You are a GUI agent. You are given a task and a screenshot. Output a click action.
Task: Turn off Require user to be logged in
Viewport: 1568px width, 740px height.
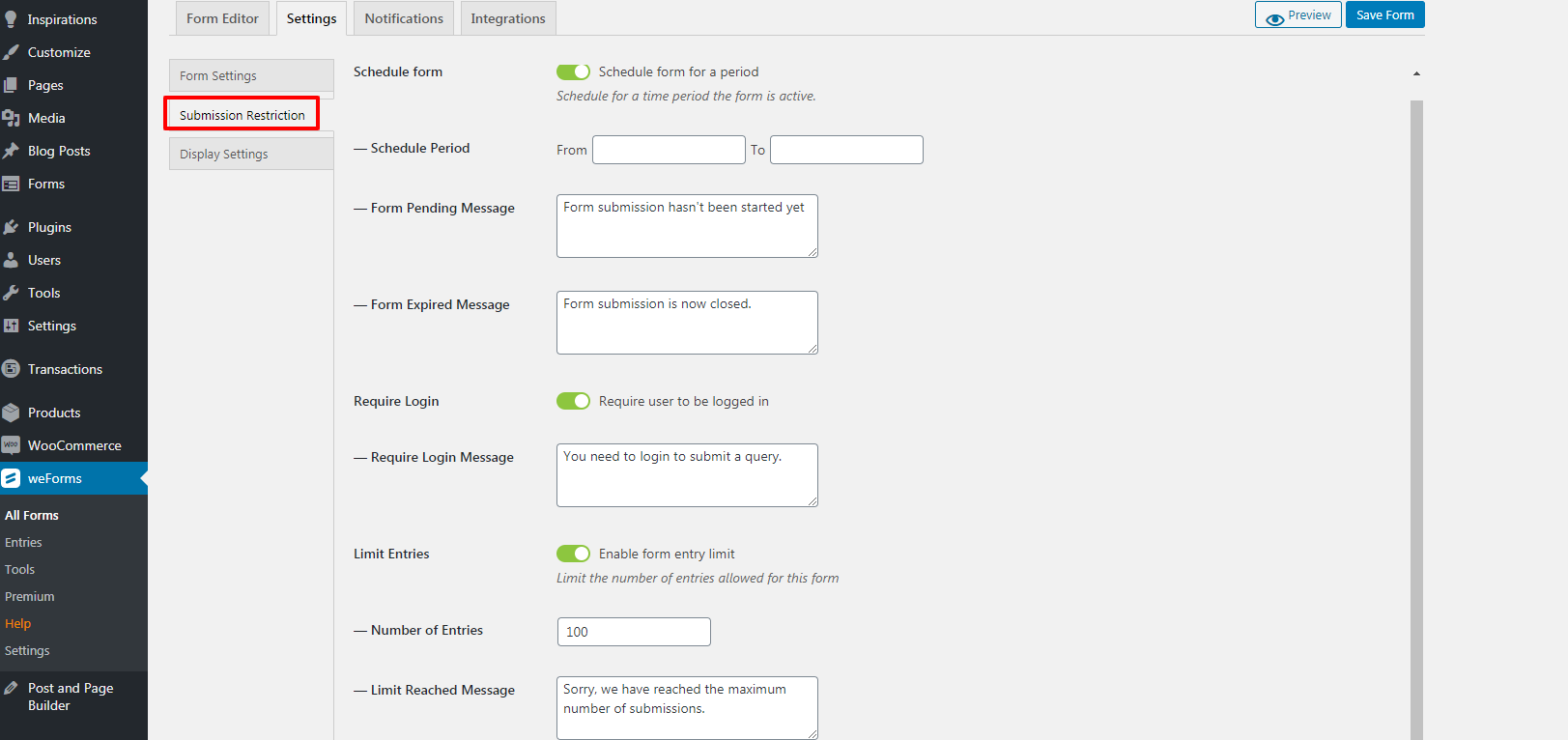point(573,401)
